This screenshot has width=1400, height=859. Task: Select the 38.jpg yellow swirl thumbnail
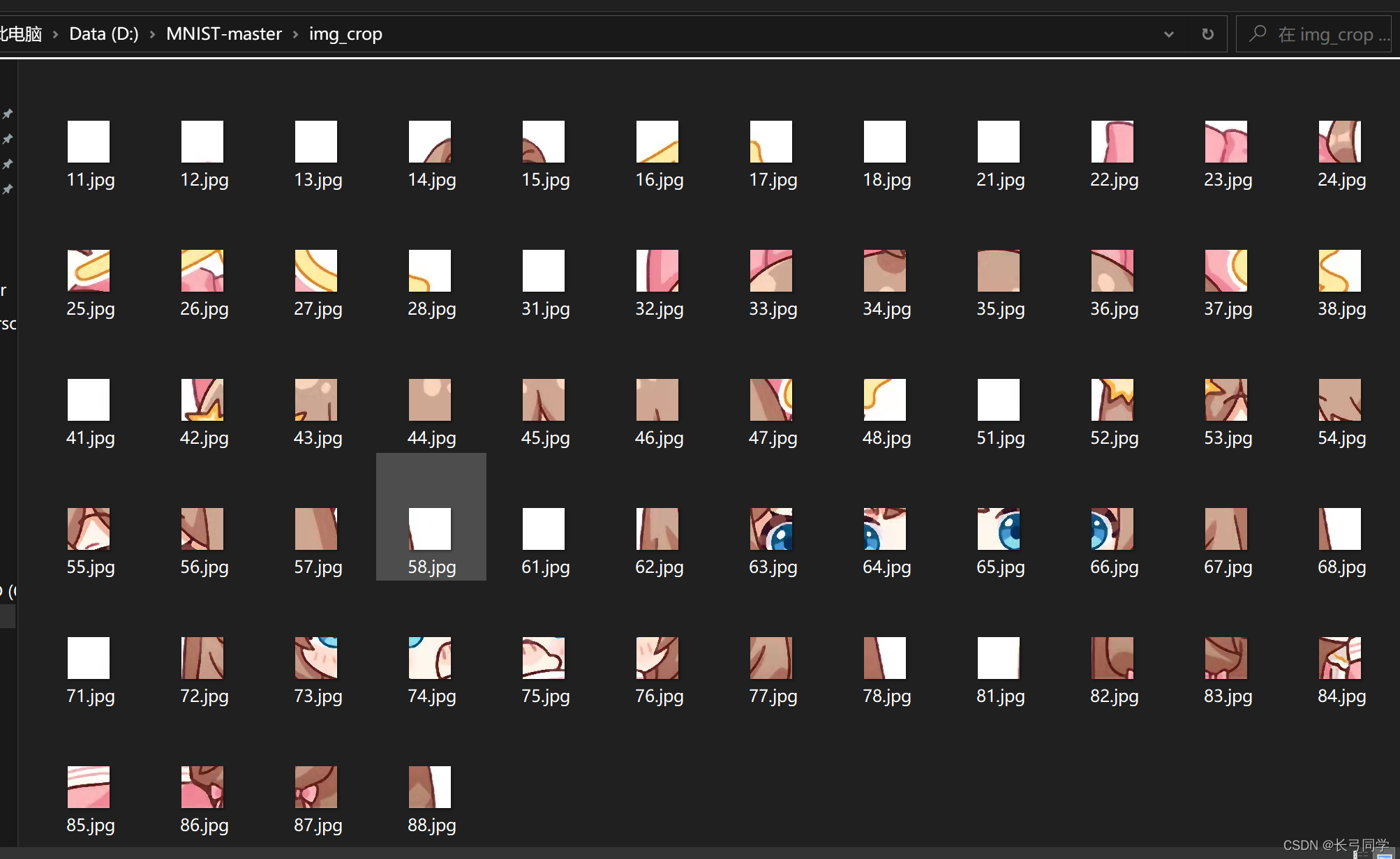click(x=1340, y=271)
